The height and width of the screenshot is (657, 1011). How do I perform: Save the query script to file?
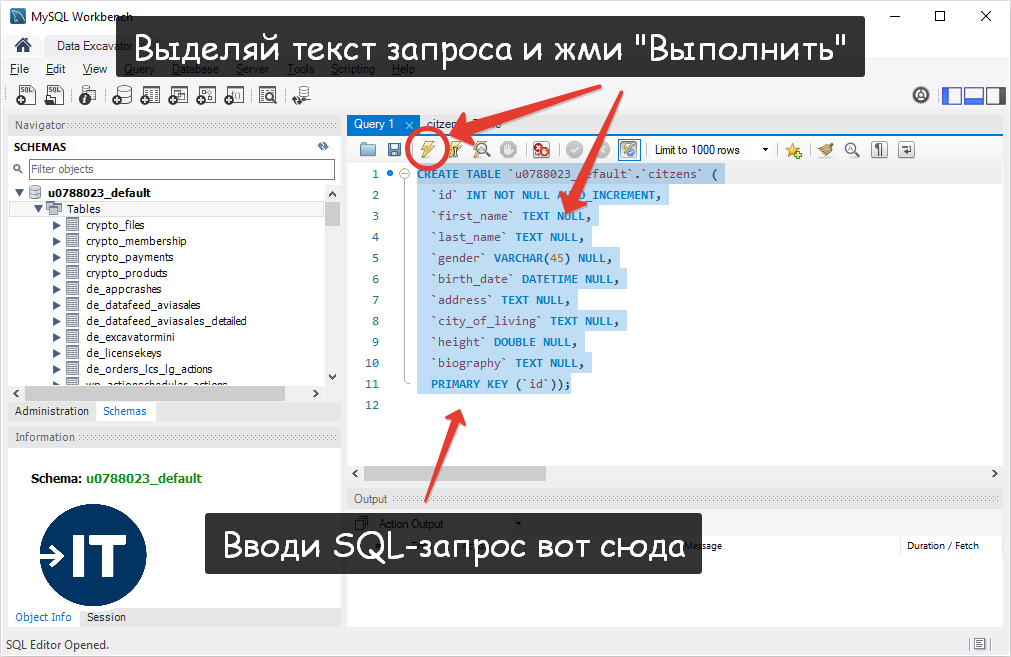(x=394, y=149)
